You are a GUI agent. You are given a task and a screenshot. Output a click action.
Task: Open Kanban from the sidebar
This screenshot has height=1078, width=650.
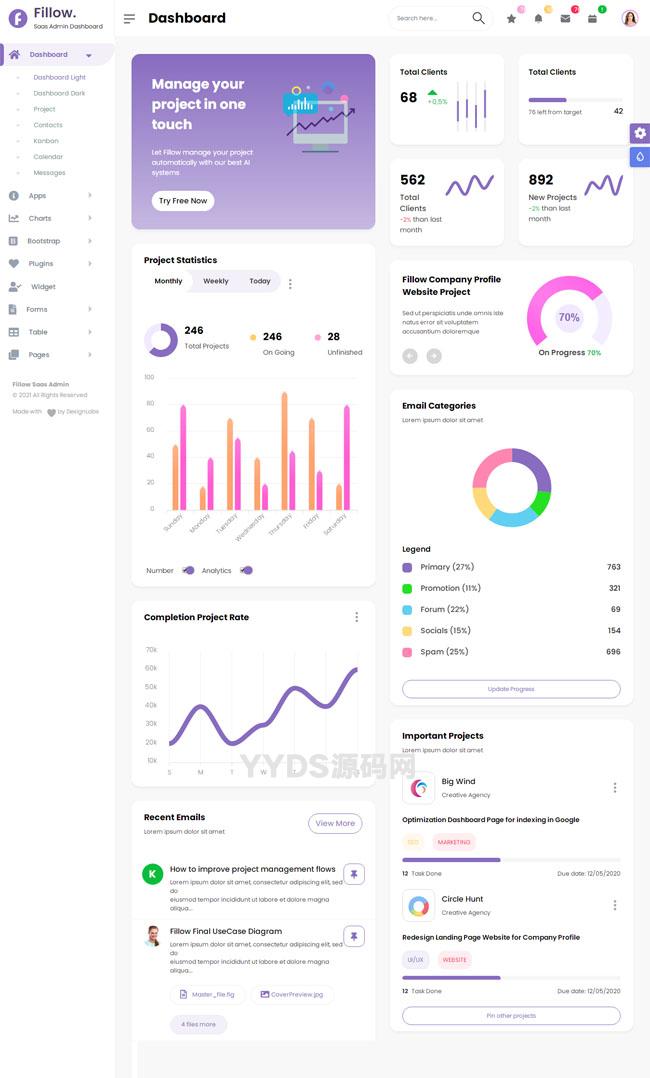46,141
